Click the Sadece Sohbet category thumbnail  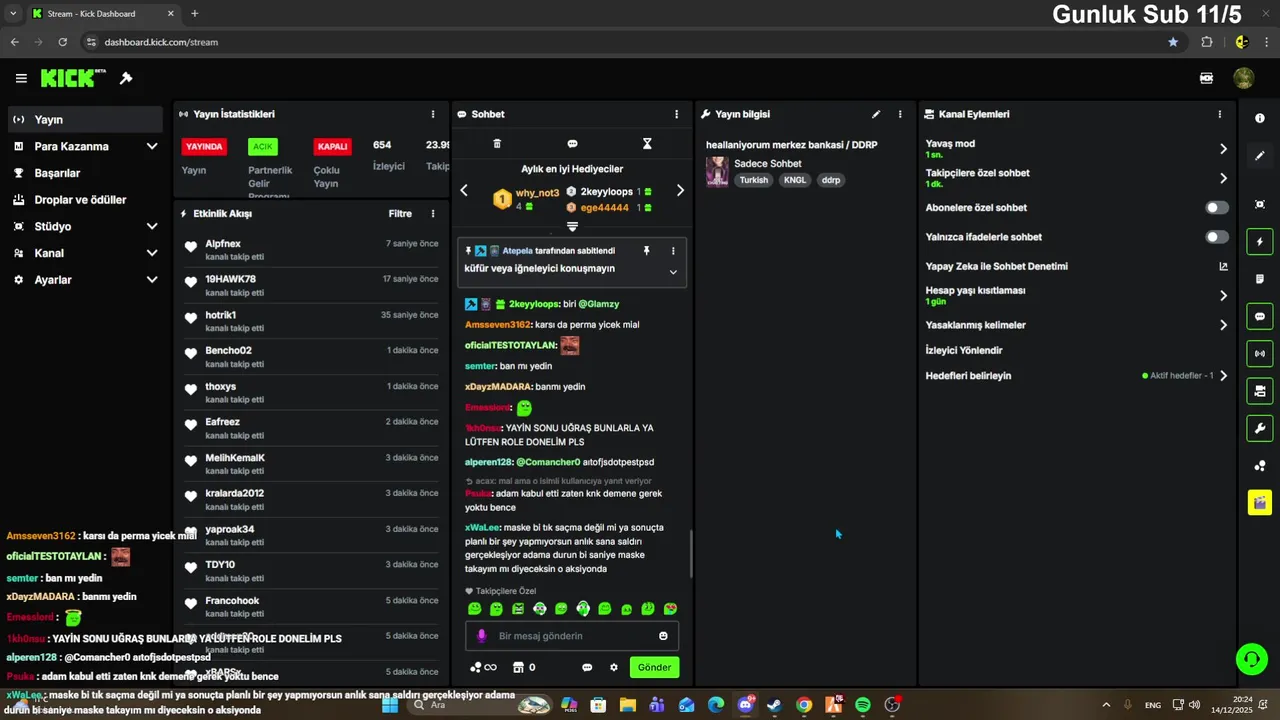coord(717,172)
